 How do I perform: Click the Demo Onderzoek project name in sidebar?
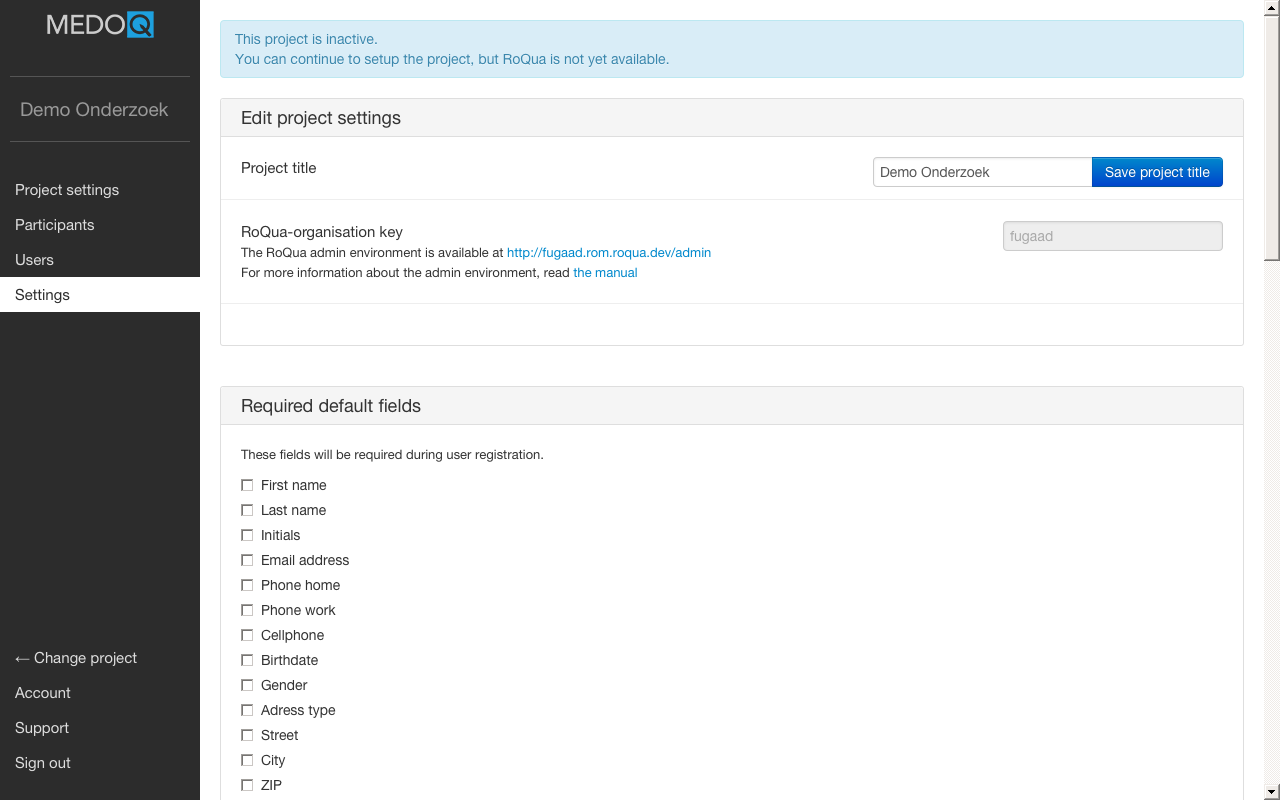(94, 110)
